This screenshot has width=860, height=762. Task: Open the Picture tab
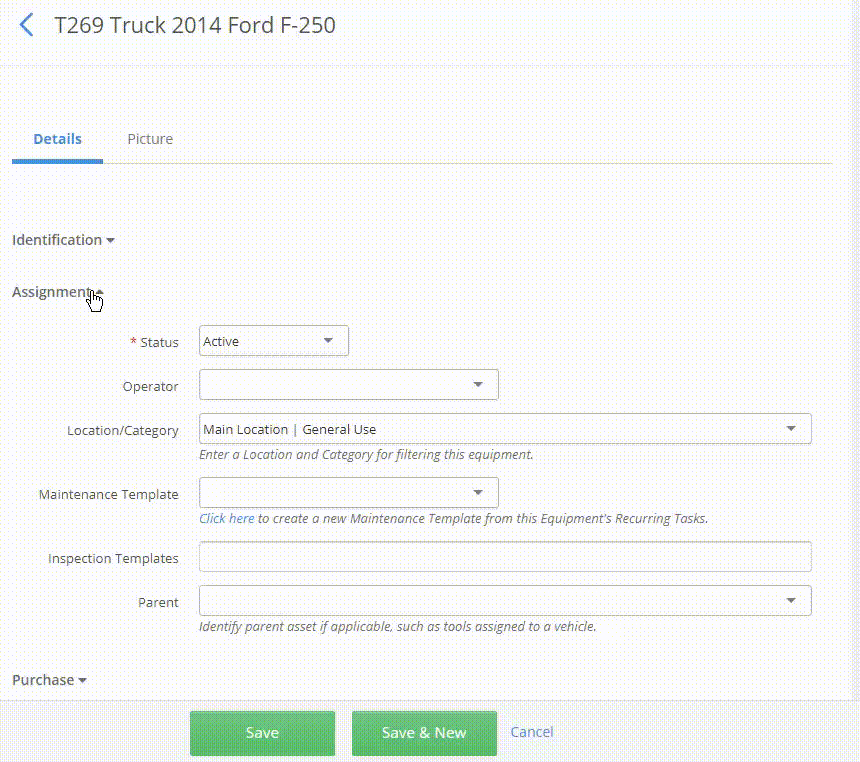tap(150, 139)
